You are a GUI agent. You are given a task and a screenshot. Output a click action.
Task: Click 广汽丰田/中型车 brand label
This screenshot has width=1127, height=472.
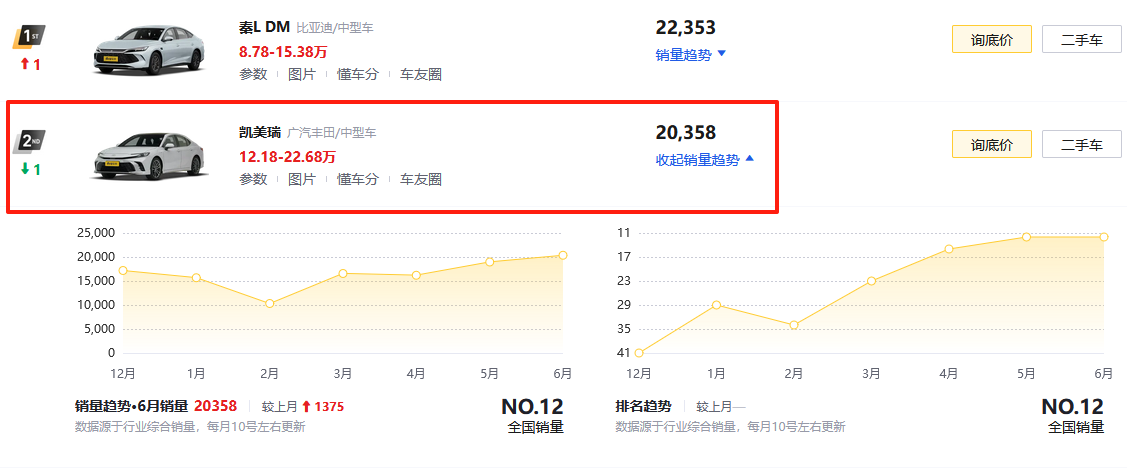tap(331, 133)
